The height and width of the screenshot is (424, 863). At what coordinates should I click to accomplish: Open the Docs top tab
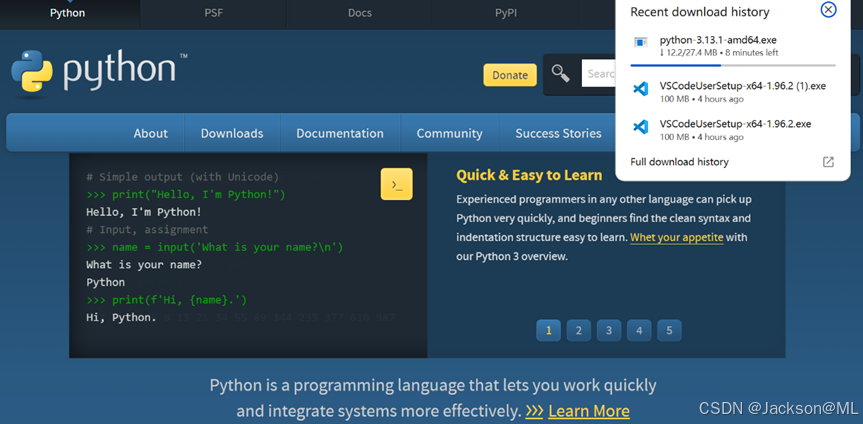360,13
